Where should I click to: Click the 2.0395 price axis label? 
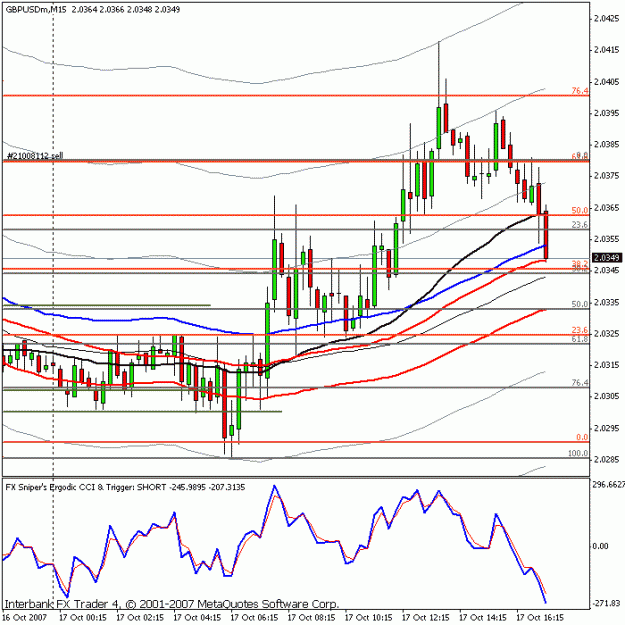[607, 113]
